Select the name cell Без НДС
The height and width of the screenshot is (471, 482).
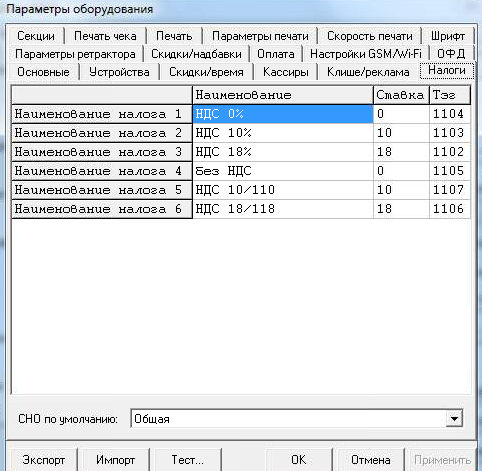pos(283,171)
